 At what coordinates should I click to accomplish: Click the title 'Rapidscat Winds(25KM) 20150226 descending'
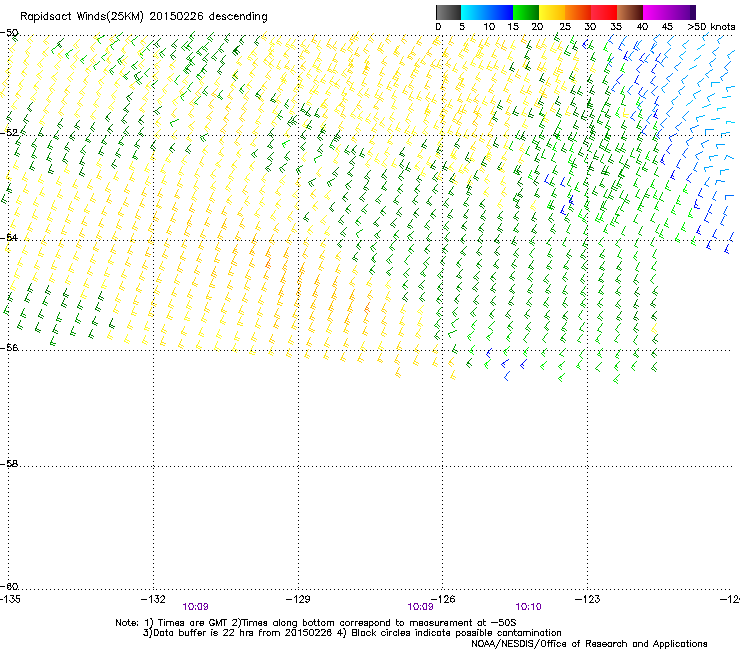(x=143, y=17)
